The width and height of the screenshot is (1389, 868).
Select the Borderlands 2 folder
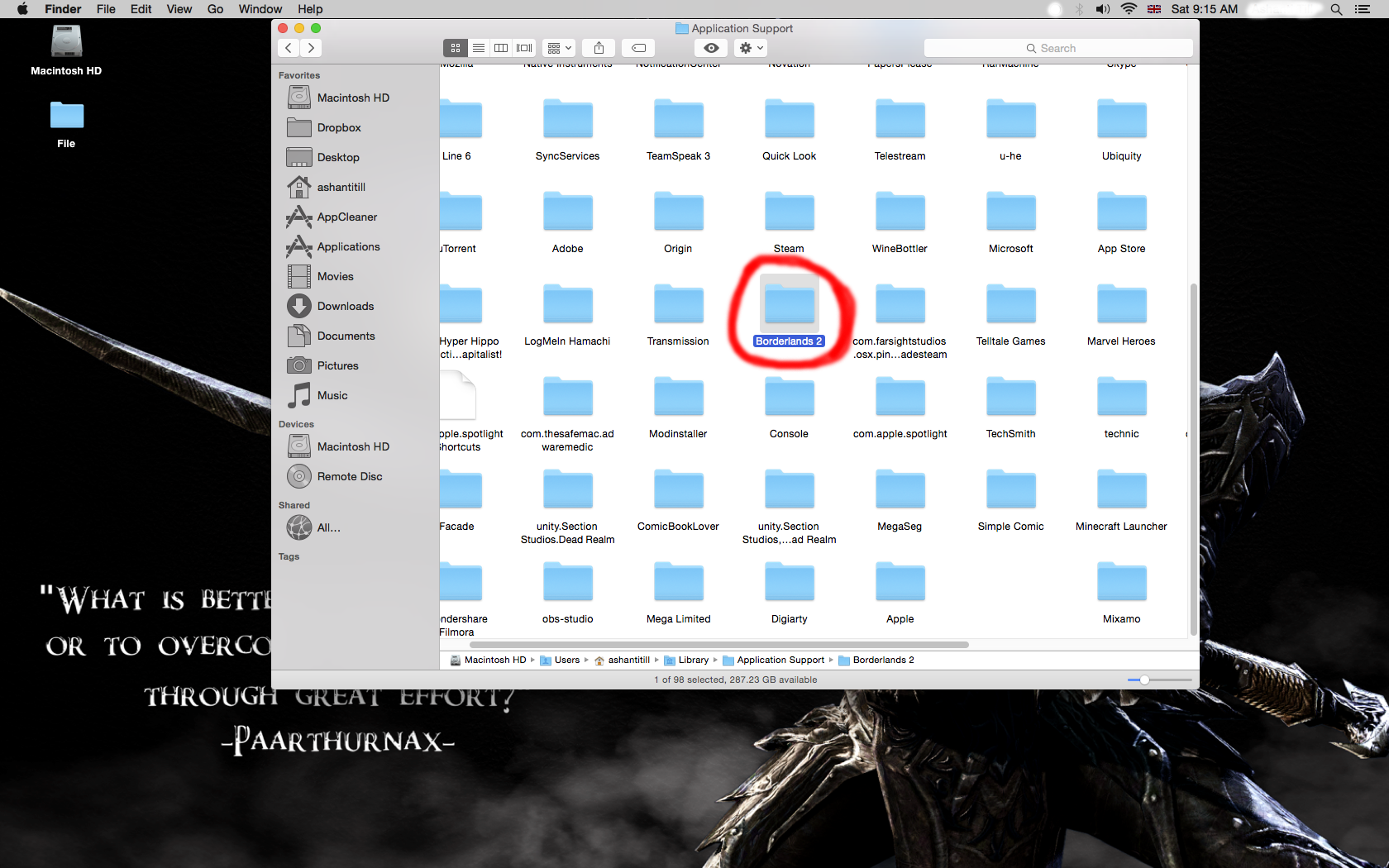tap(790, 312)
